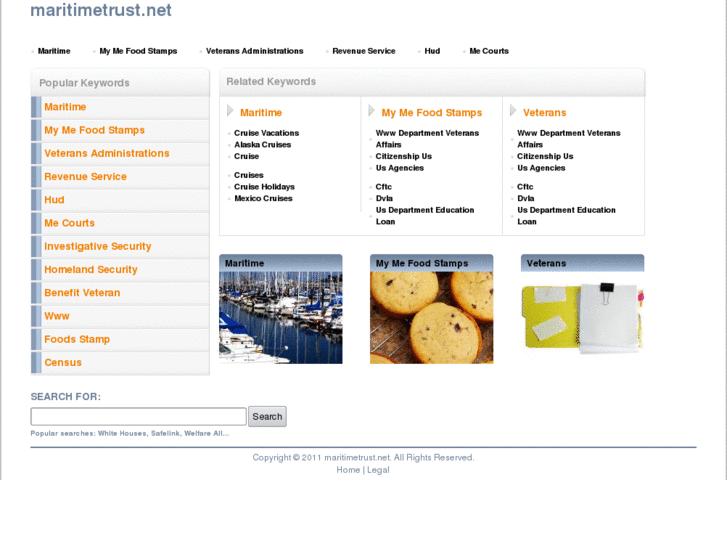Image resolution: width=727 pixels, height=545 pixels.
Task: Open Me Courts in top navigation
Action: click(489, 51)
